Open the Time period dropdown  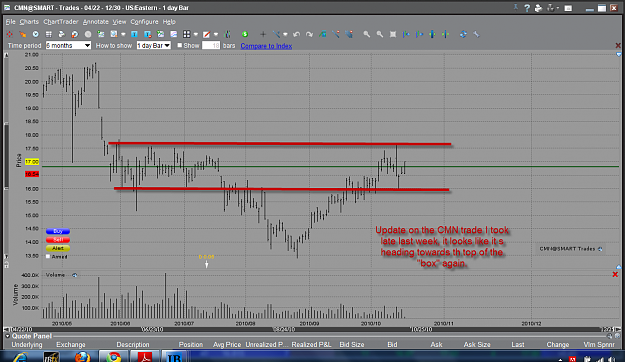68,45
